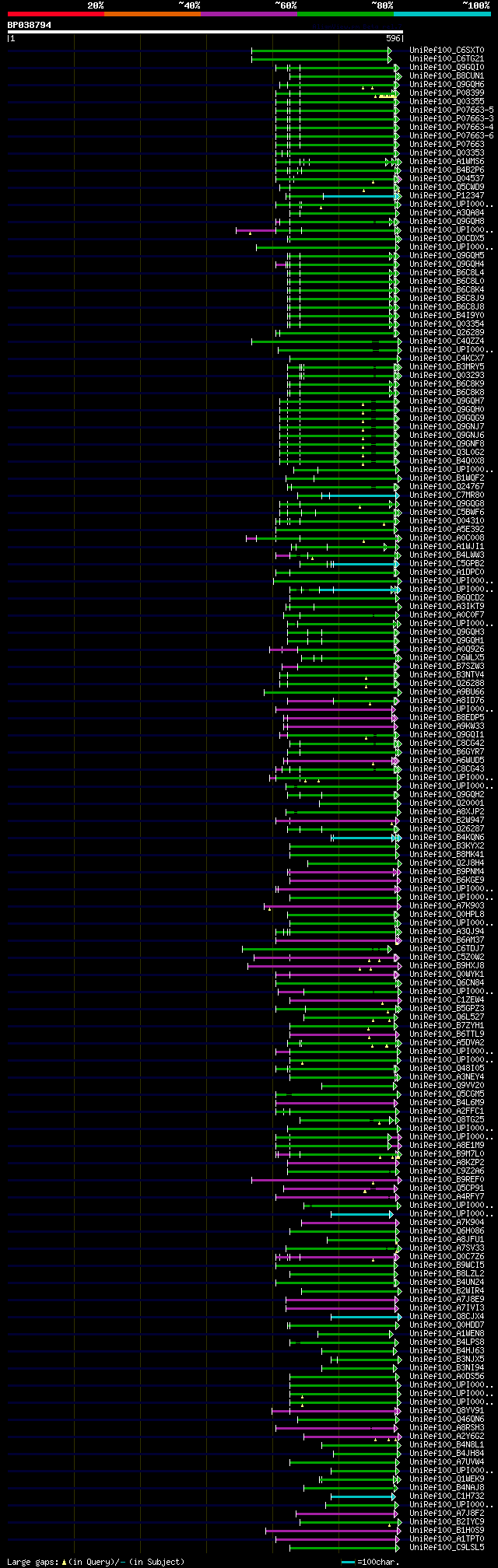Click the UniRef100_P07663-6 isoform label
The height and width of the screenshot is (1568, 498).
tap(451, 136)
